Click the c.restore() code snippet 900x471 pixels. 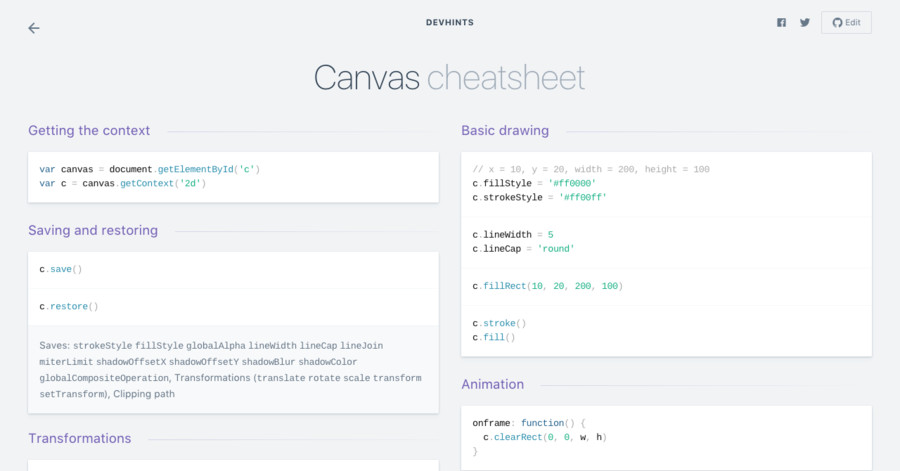pos(69,306)
